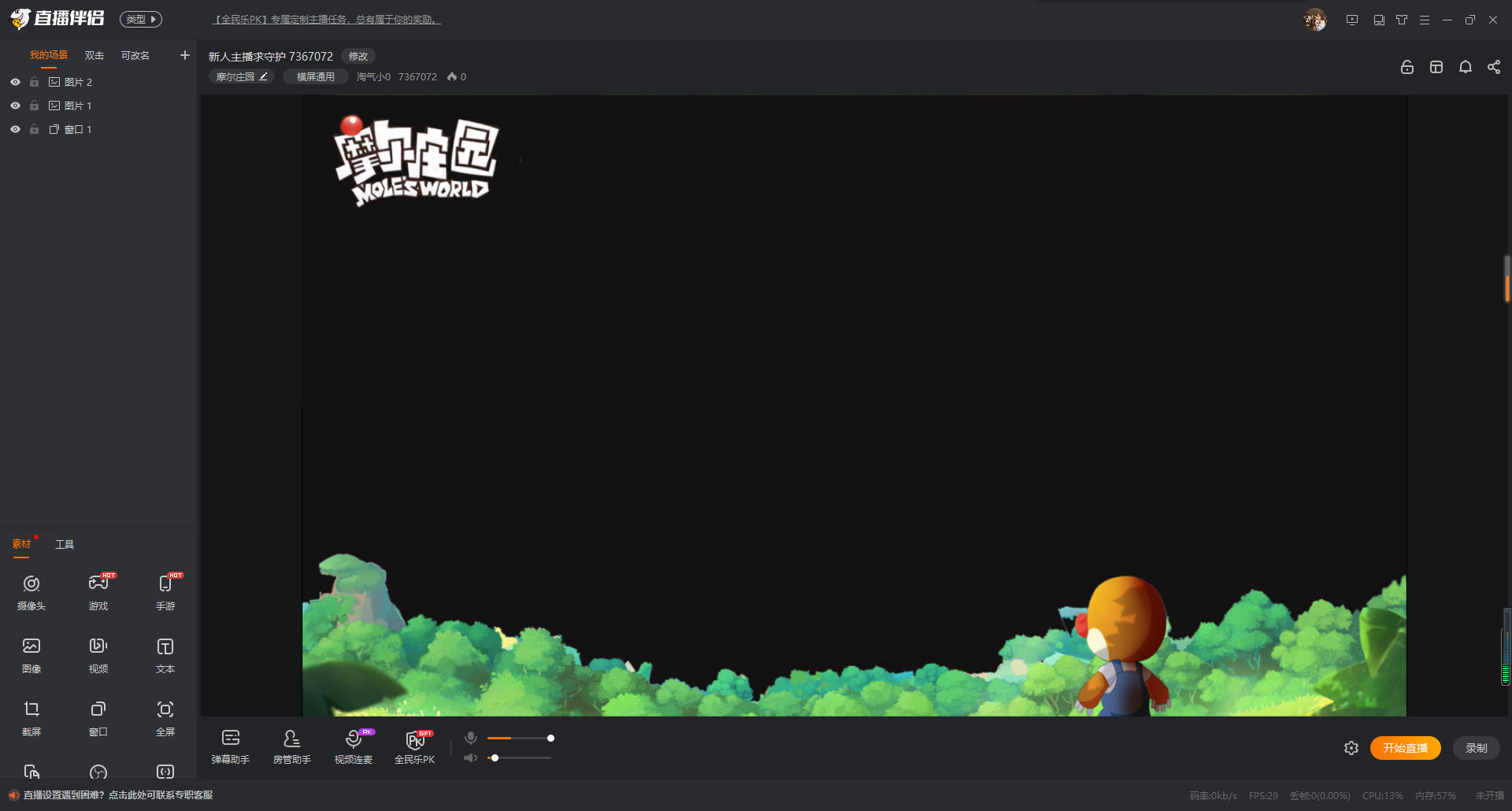Open the 全民乐PK feature
Viewport: 1512px width, 811px height.
pyautogui.click(x=415, y=746)
